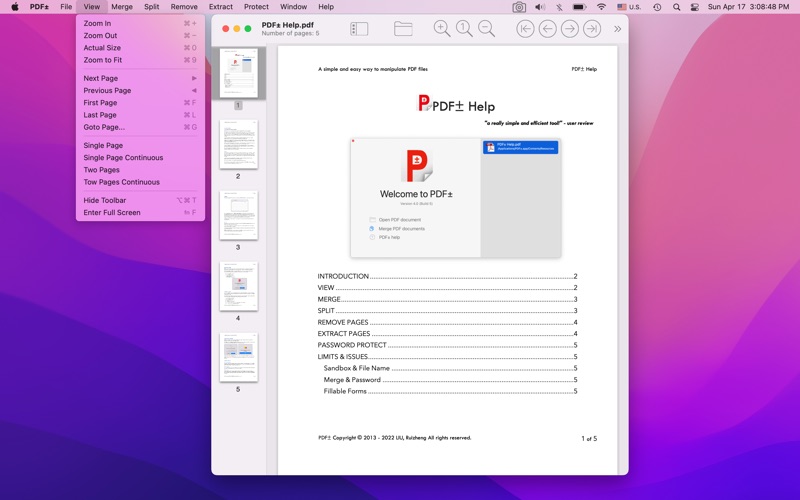Choose Zoom Out from View menu
The image size is (800, 500).
point(140,36)
